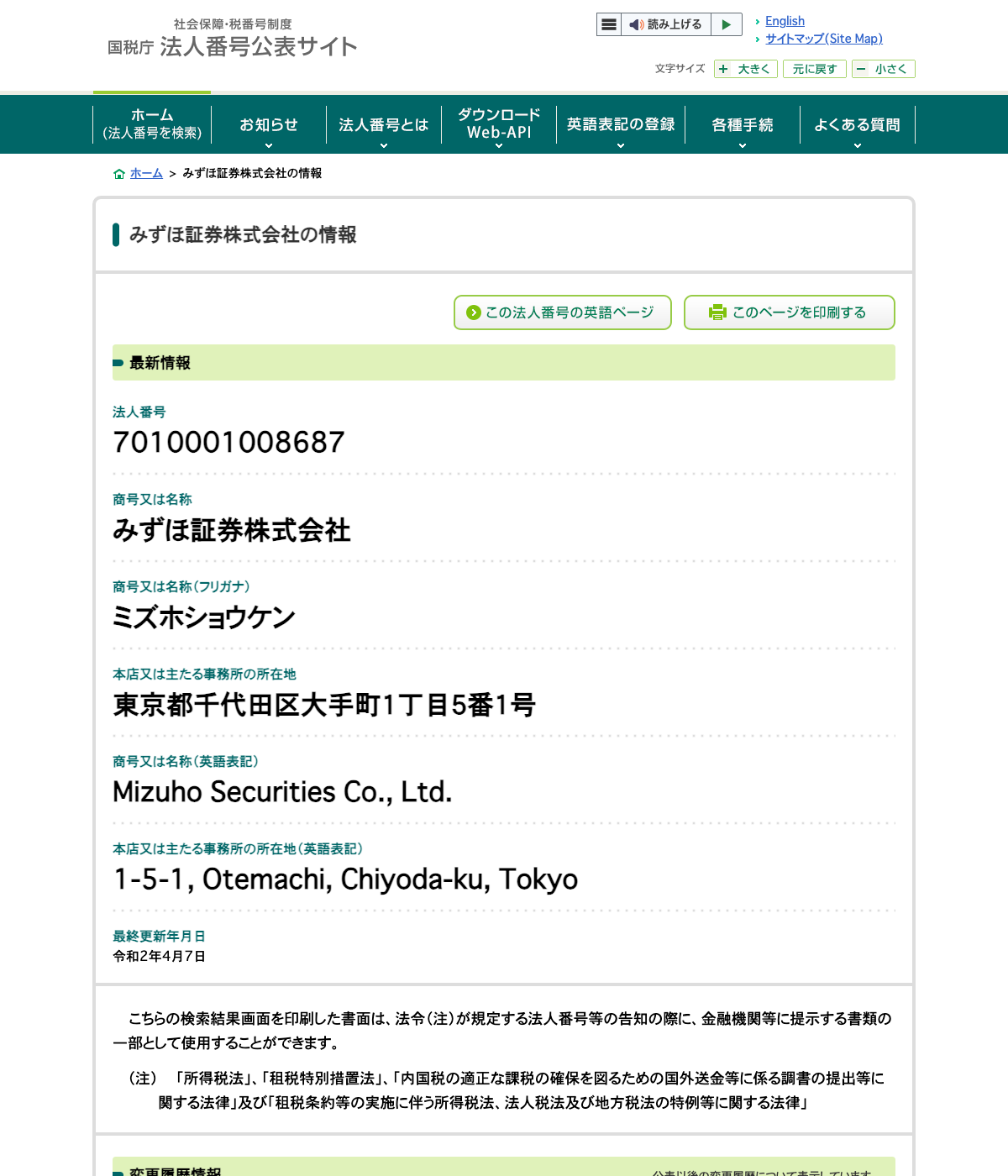Open この法人番号の英語ページ button
This screenshot has width=1008, height=1176.
click(563, 312)
